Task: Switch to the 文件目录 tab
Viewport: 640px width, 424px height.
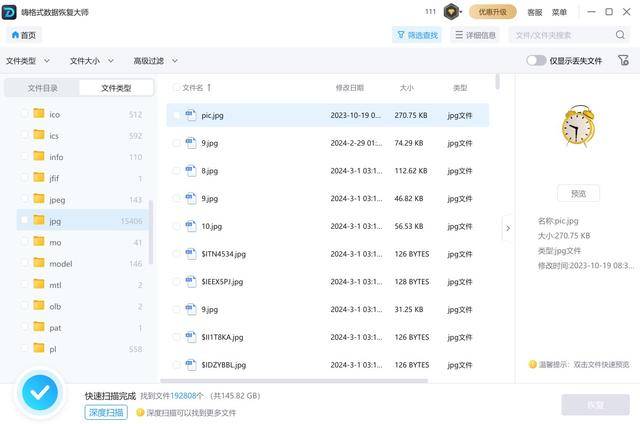Action: click(42, 88)
